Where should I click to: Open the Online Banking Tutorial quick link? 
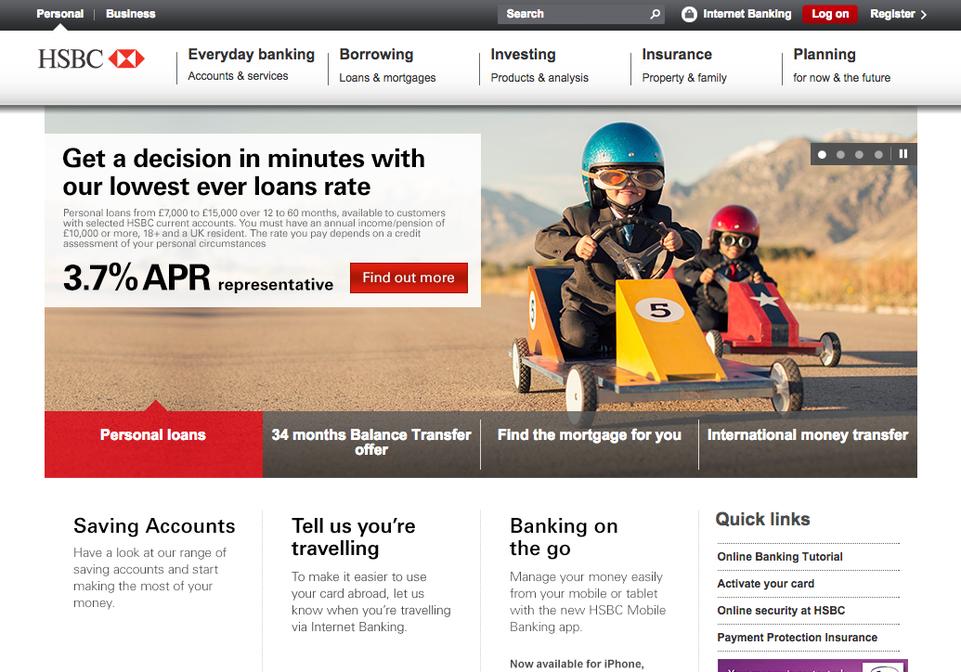[x=780, y=557]
